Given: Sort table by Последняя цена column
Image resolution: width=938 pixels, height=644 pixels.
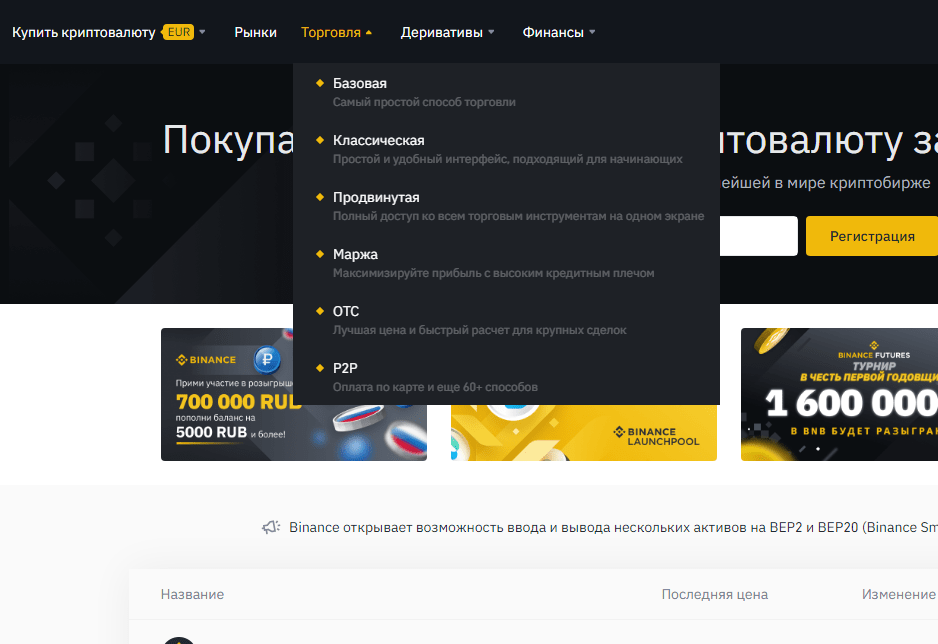Looking at the screenshot, I should [x=715, y=594].
